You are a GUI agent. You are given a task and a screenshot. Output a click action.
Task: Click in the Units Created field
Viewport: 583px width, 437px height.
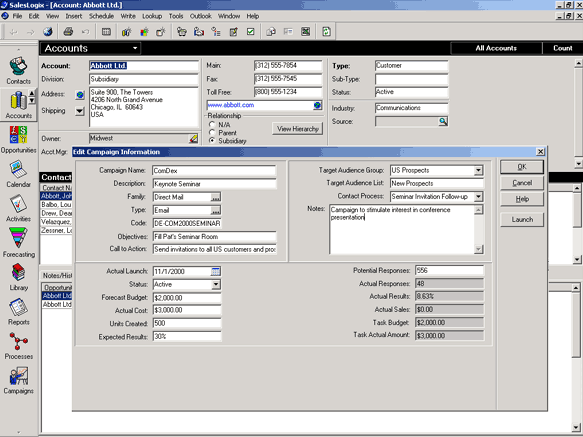(187, 324)
